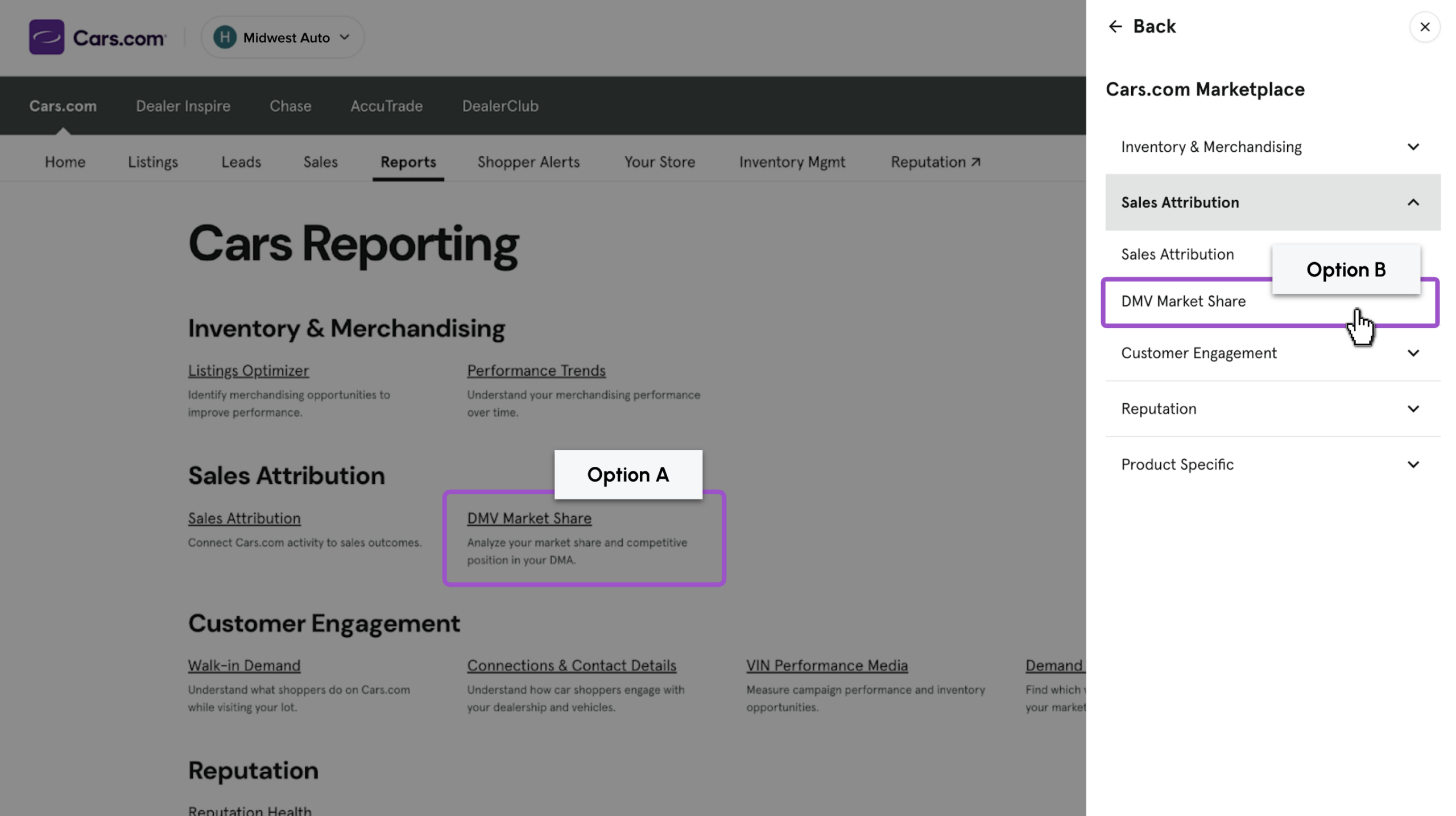Open Connections & Contact Details report link
Screen dimensions: 1456x816
[x=572, y=665]
